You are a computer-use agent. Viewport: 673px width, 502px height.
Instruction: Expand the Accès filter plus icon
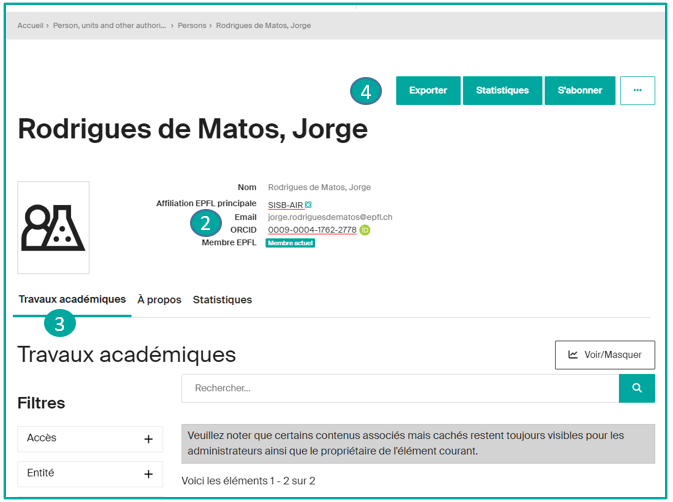[x=148, y=439]
